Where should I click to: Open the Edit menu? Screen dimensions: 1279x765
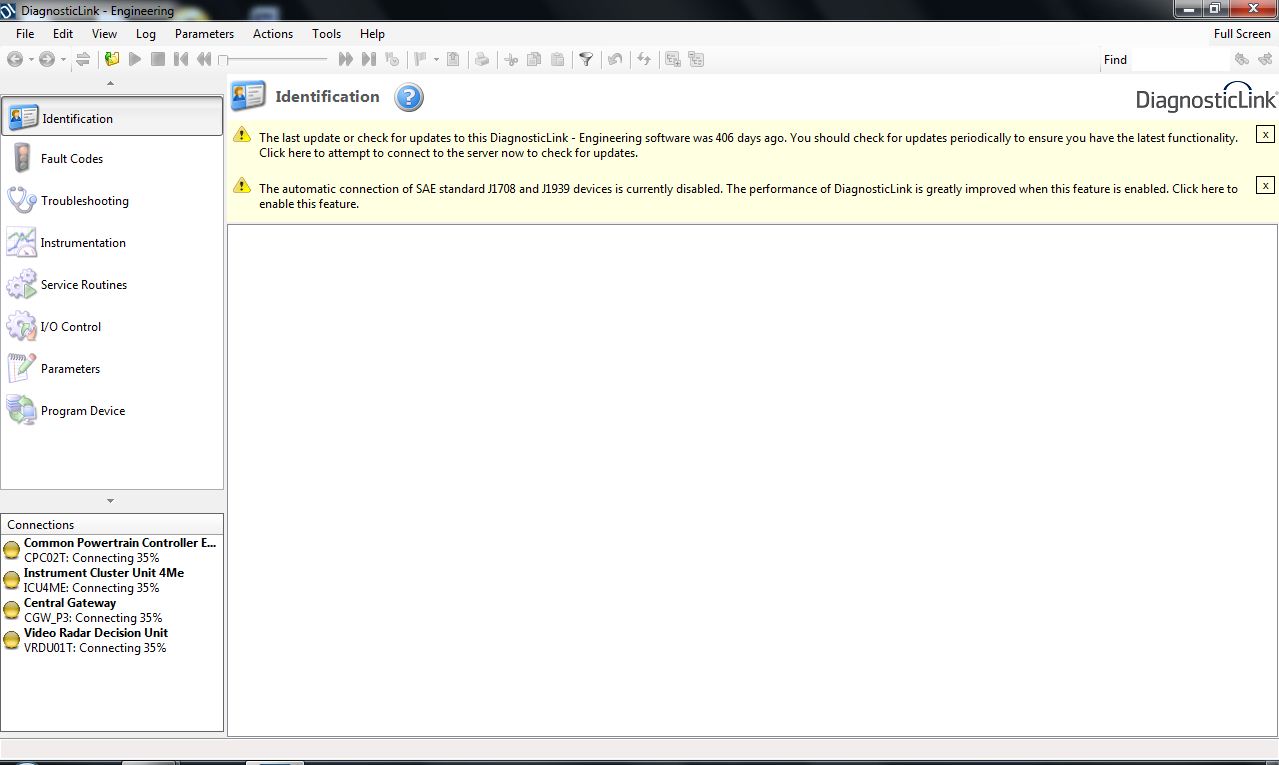63,34
